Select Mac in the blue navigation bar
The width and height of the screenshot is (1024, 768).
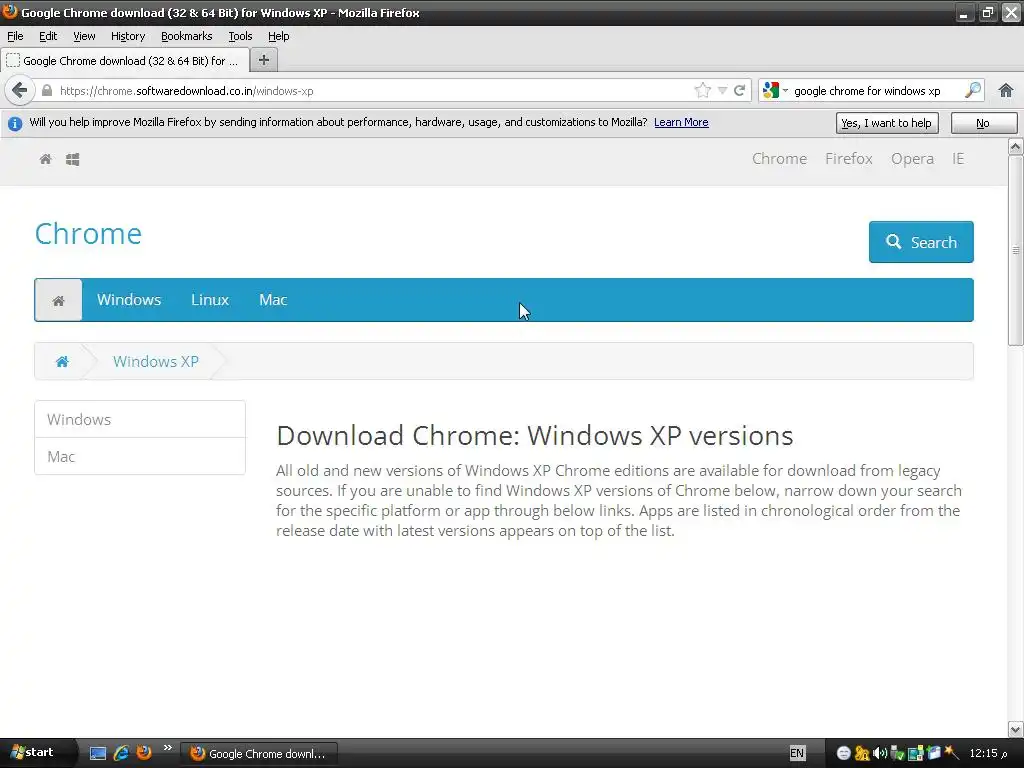point(273,300)
